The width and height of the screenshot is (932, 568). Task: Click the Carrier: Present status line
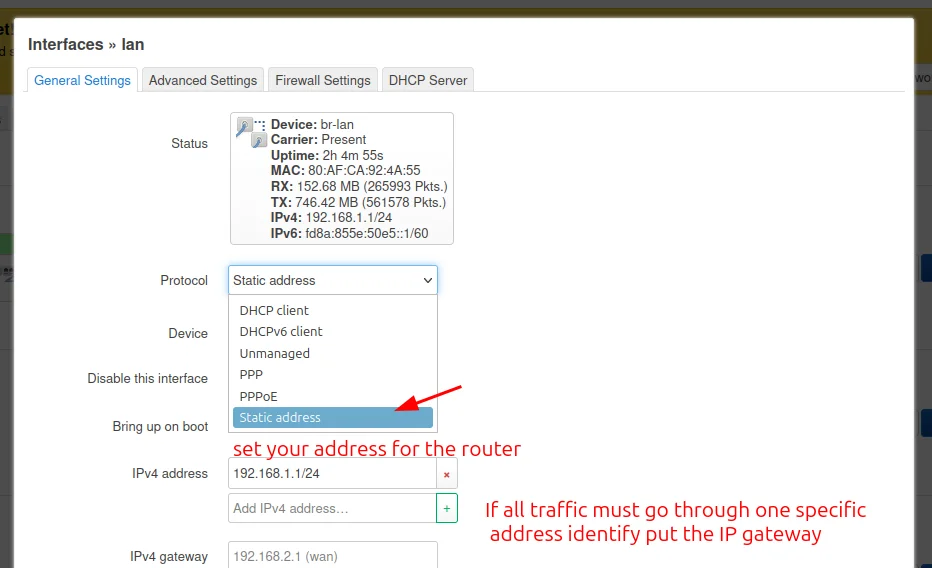pos(319,140)
